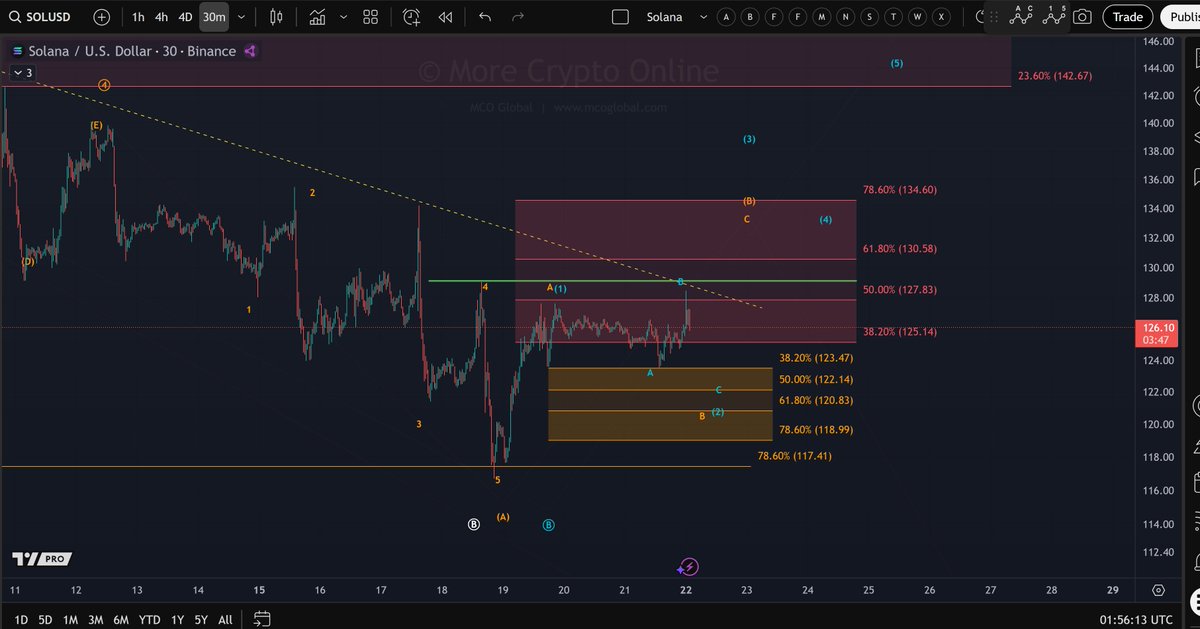Switch to watchlist letter B circle

[749, 17]
